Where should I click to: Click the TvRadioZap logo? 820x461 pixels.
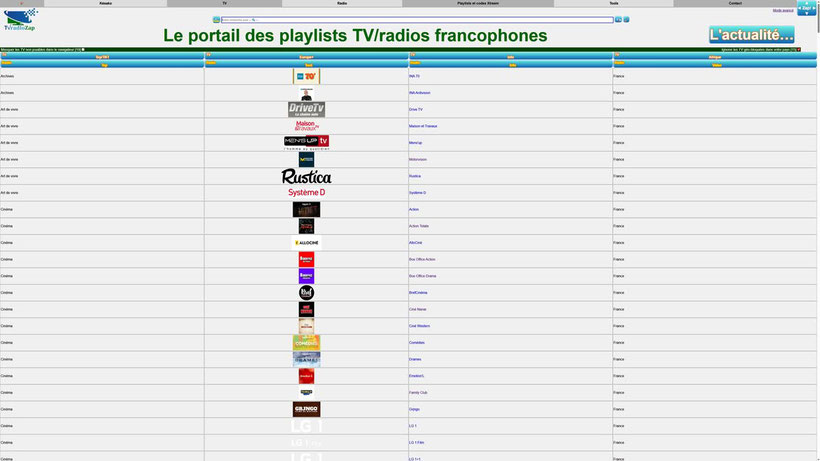click(x=20, y=19)
